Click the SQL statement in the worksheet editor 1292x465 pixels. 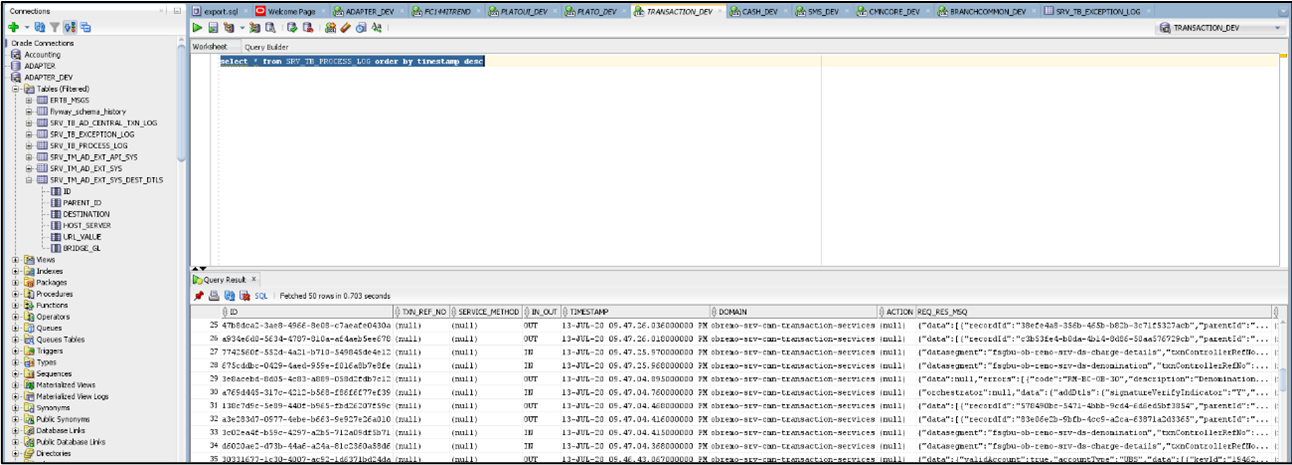tap(352, 61)
